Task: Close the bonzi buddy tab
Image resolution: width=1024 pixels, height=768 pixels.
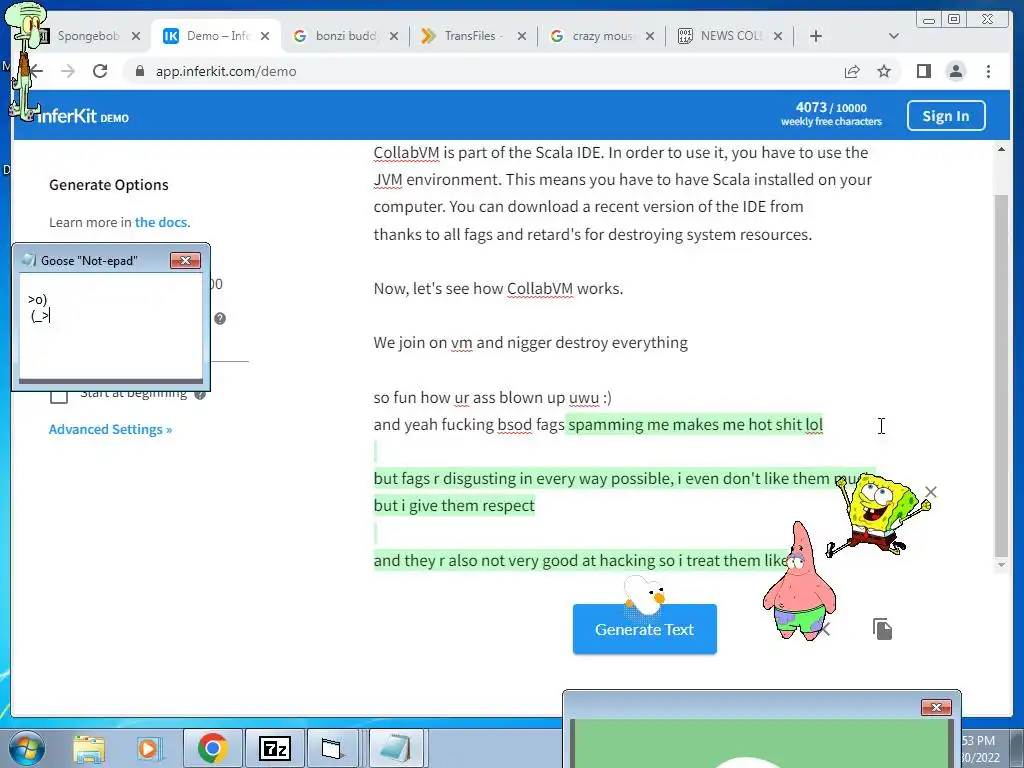Action: [x=394, y=36]
